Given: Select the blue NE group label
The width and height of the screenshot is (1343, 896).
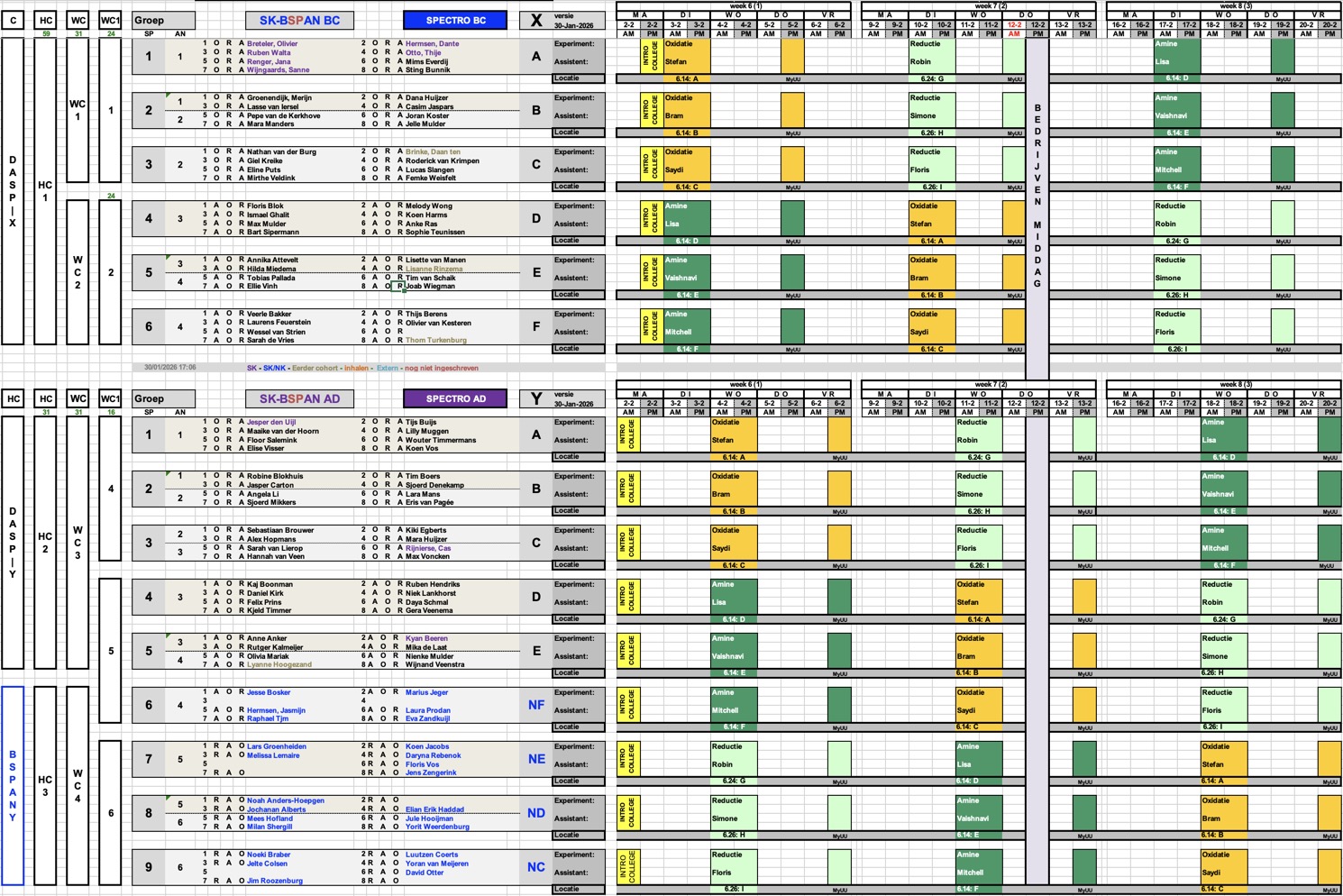Looking at the screenshot, I should pos(536,759).
